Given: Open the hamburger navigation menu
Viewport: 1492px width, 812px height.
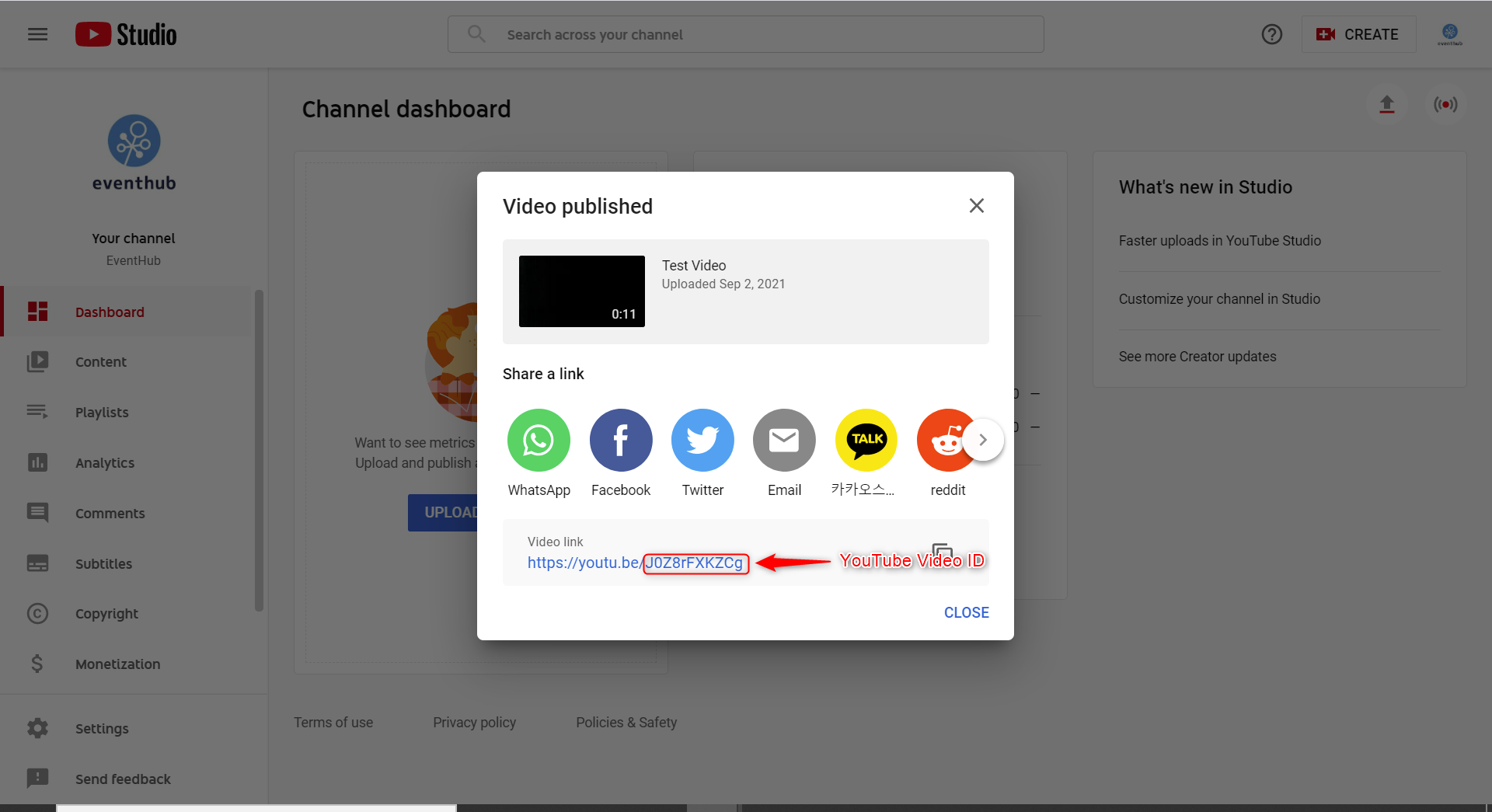Looking at the screenshot, I should [37, 34].
